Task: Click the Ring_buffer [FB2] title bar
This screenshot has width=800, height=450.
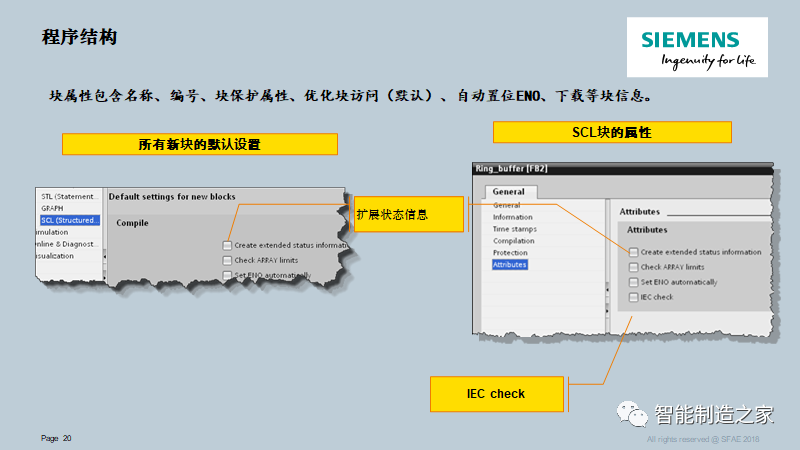Action: tap(622, 168)
